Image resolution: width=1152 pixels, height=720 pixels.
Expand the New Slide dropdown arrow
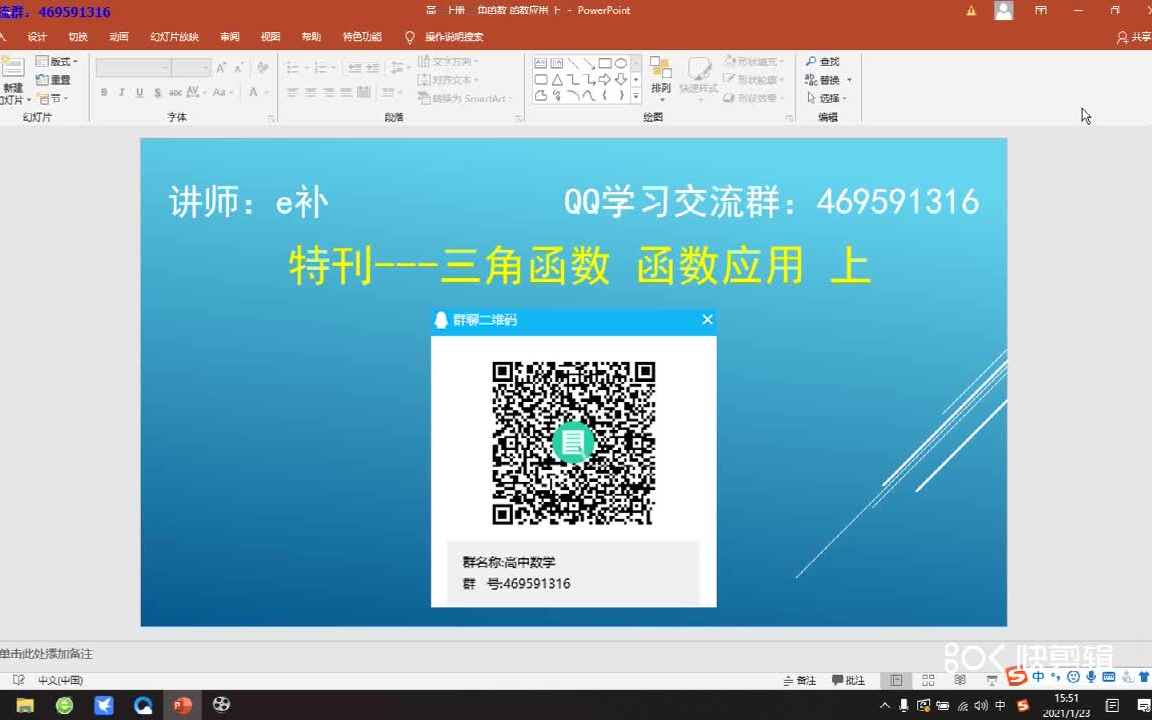pos(30,99)
